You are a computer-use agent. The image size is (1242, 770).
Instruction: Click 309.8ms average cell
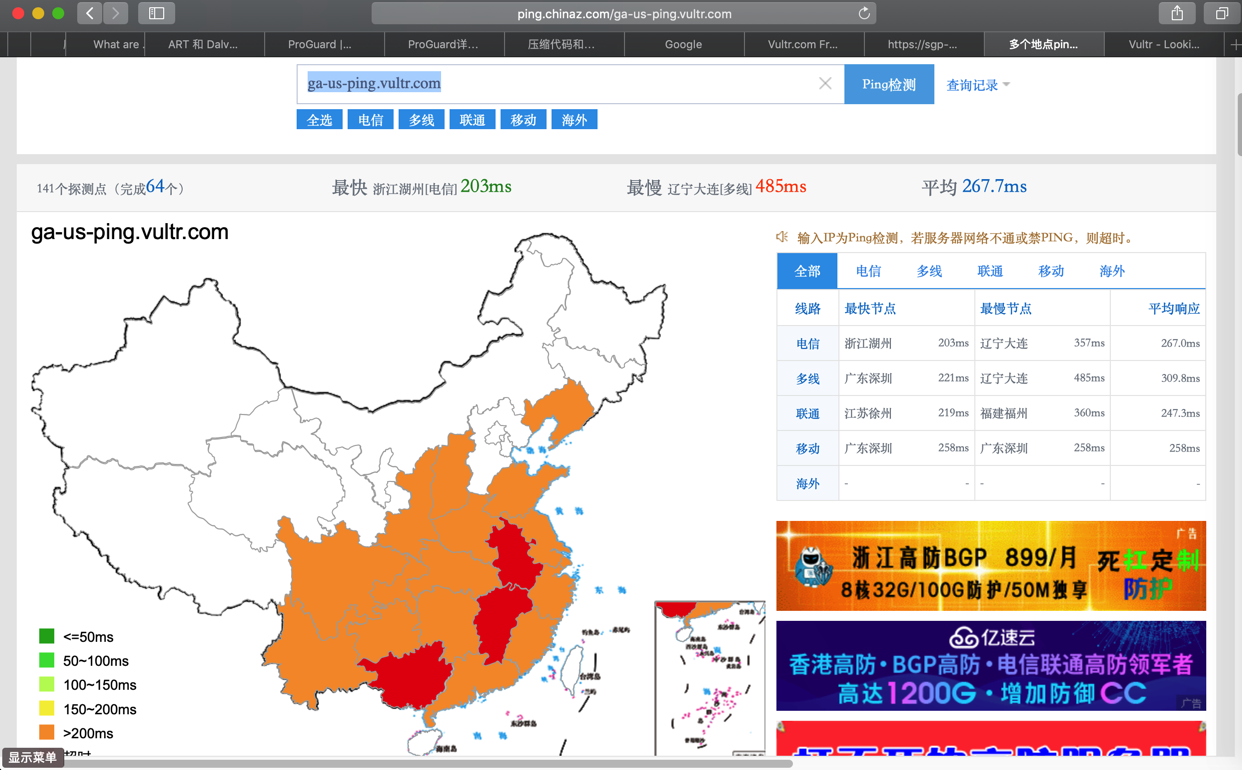point(1180,378)
